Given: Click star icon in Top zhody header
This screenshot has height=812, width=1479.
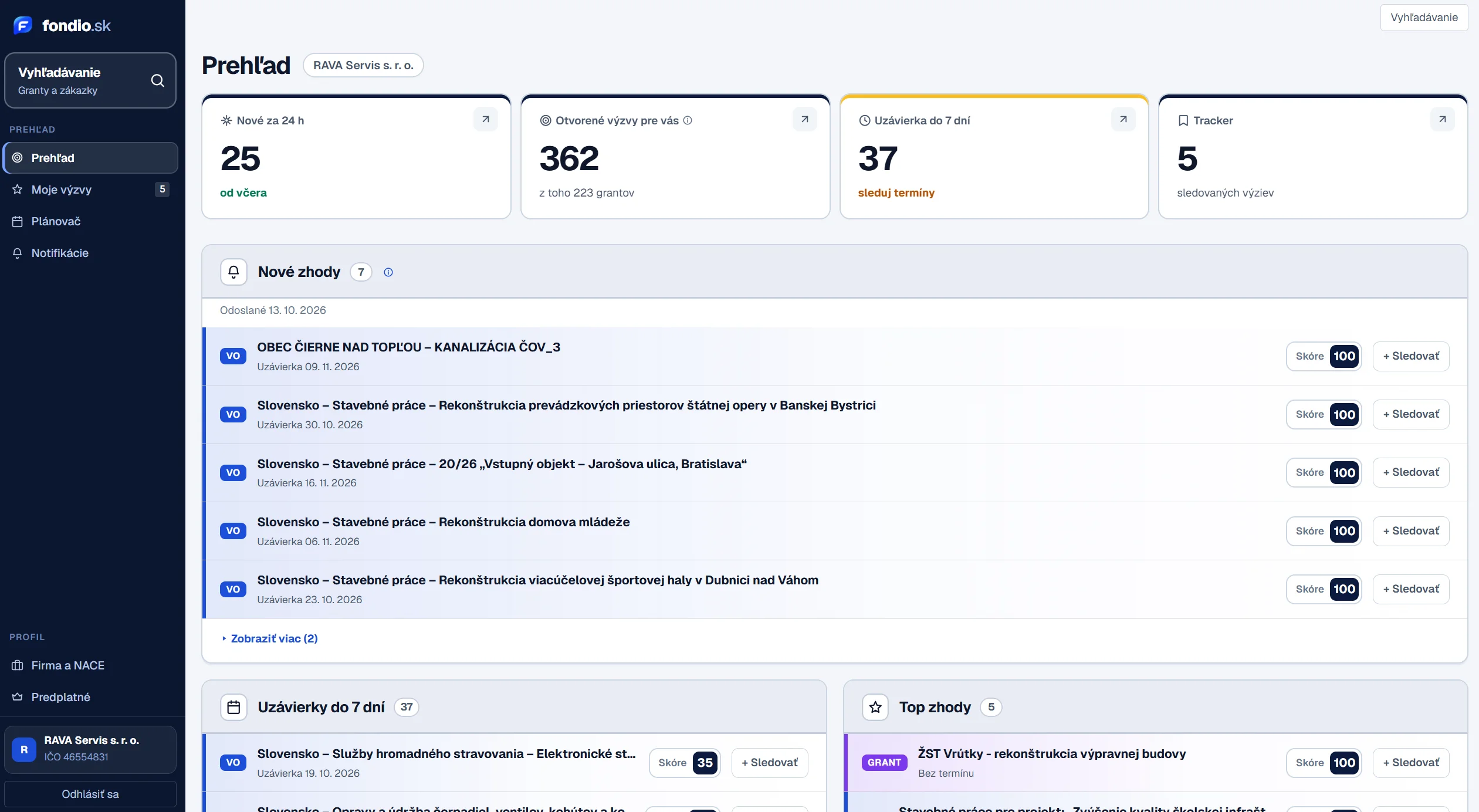Looking at the screenshot, I should (875, 707).
